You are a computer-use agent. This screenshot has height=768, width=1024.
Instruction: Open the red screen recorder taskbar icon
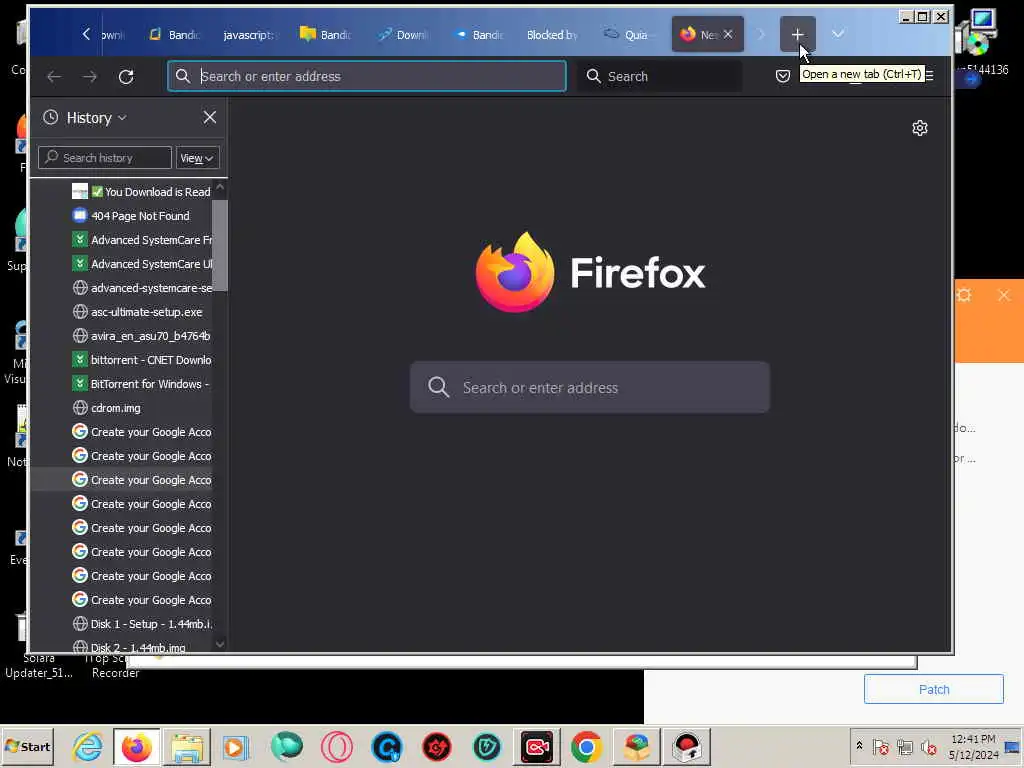(536, 747)
